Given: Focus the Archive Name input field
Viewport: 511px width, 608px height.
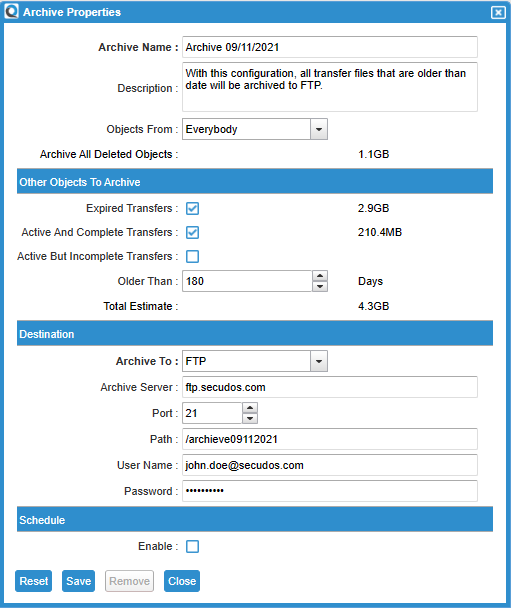Looking at the screenshot, I should click(330, 47).
